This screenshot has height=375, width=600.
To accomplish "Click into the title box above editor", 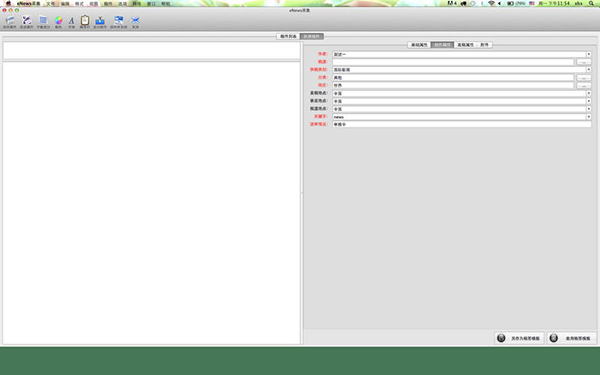I will (152, 51).
